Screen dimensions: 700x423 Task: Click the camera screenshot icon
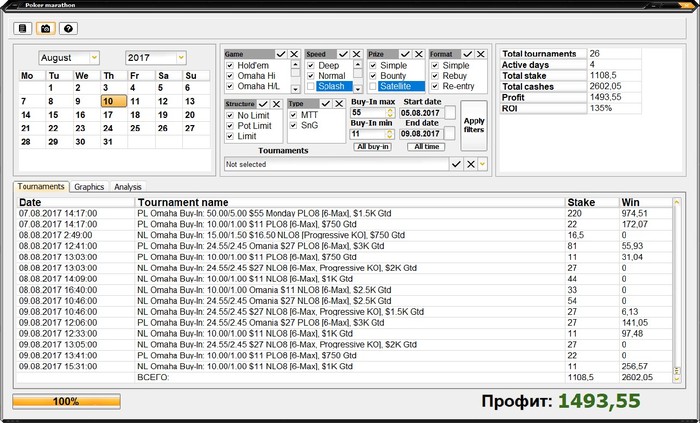pyautogui.click(x=46, y=29)
